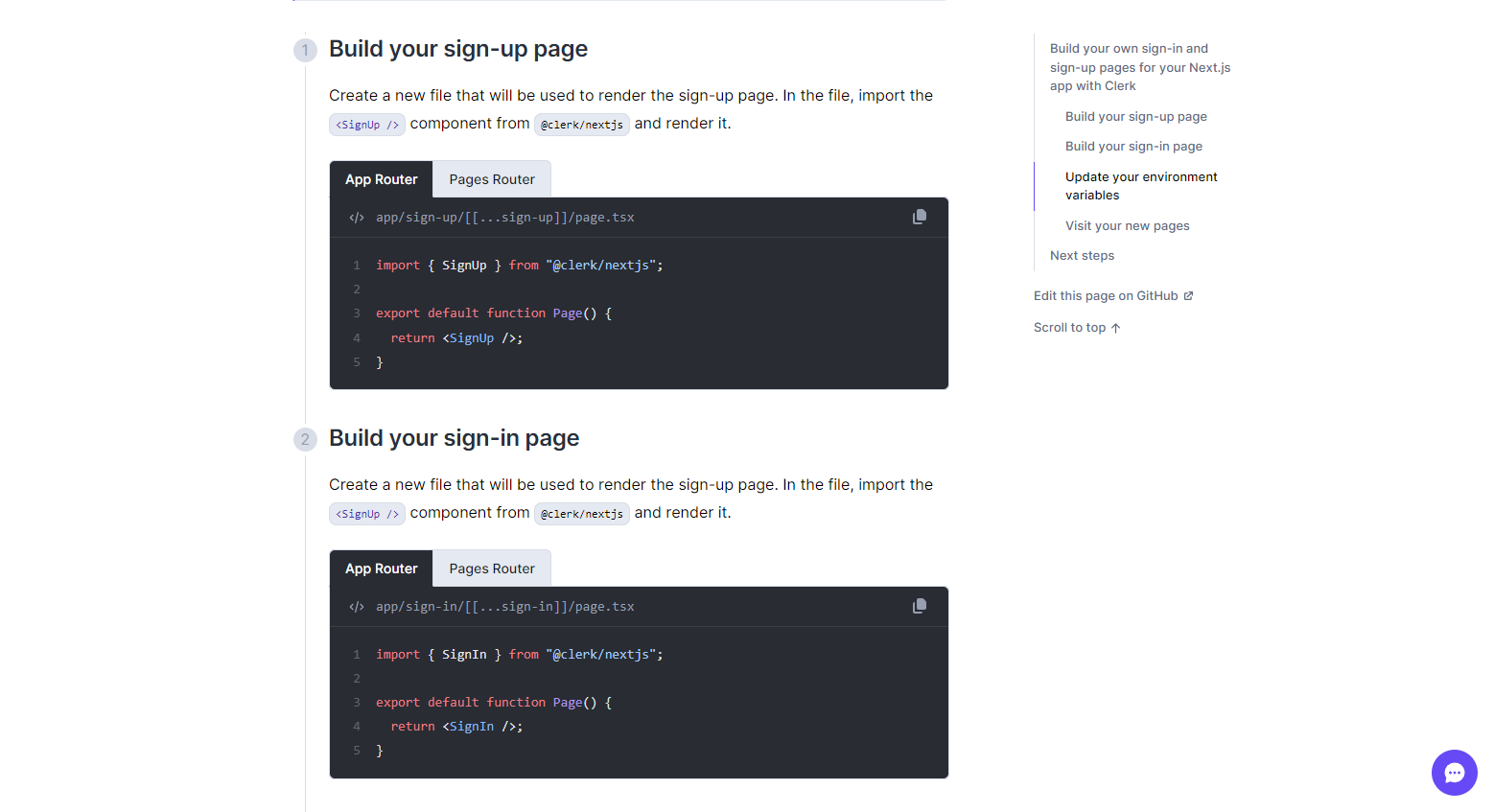Select App Router tab in sign-in section
Image resolution: width=1494 pixels, height=812 pixels.
click(382, 568)
